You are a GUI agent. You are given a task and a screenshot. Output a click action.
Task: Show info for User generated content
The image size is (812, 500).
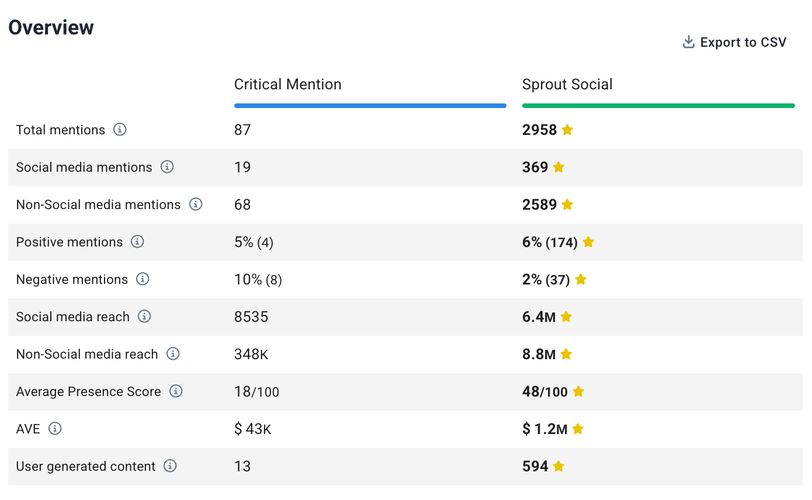pos(170,466)
